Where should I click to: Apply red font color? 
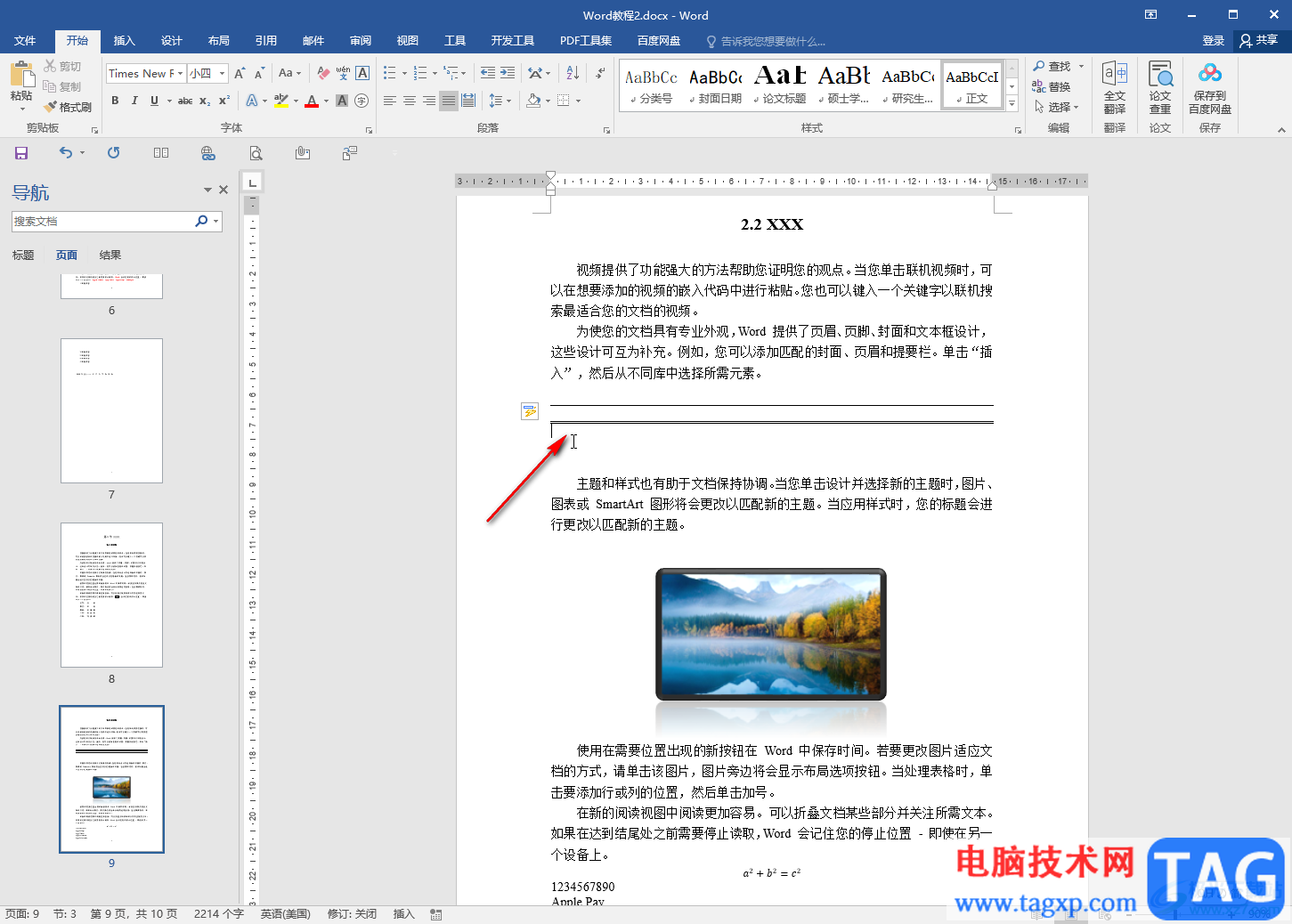click(x=312, y=101)
